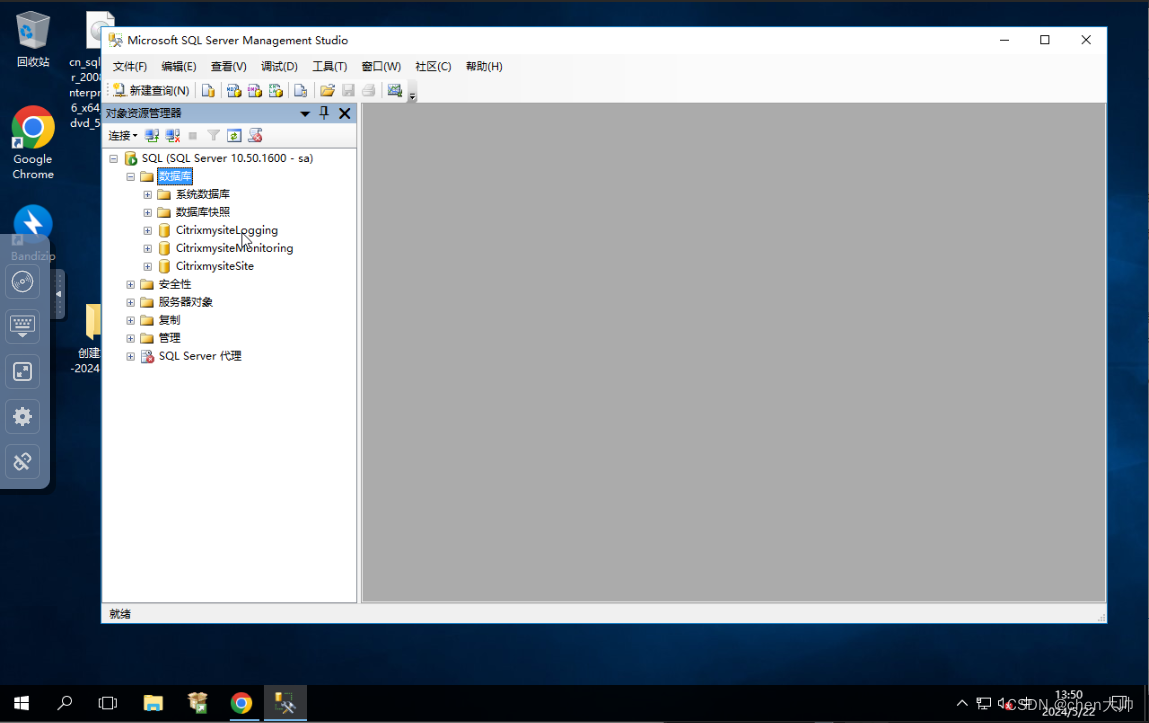Click the Filter funnel icon

(213, 136)
